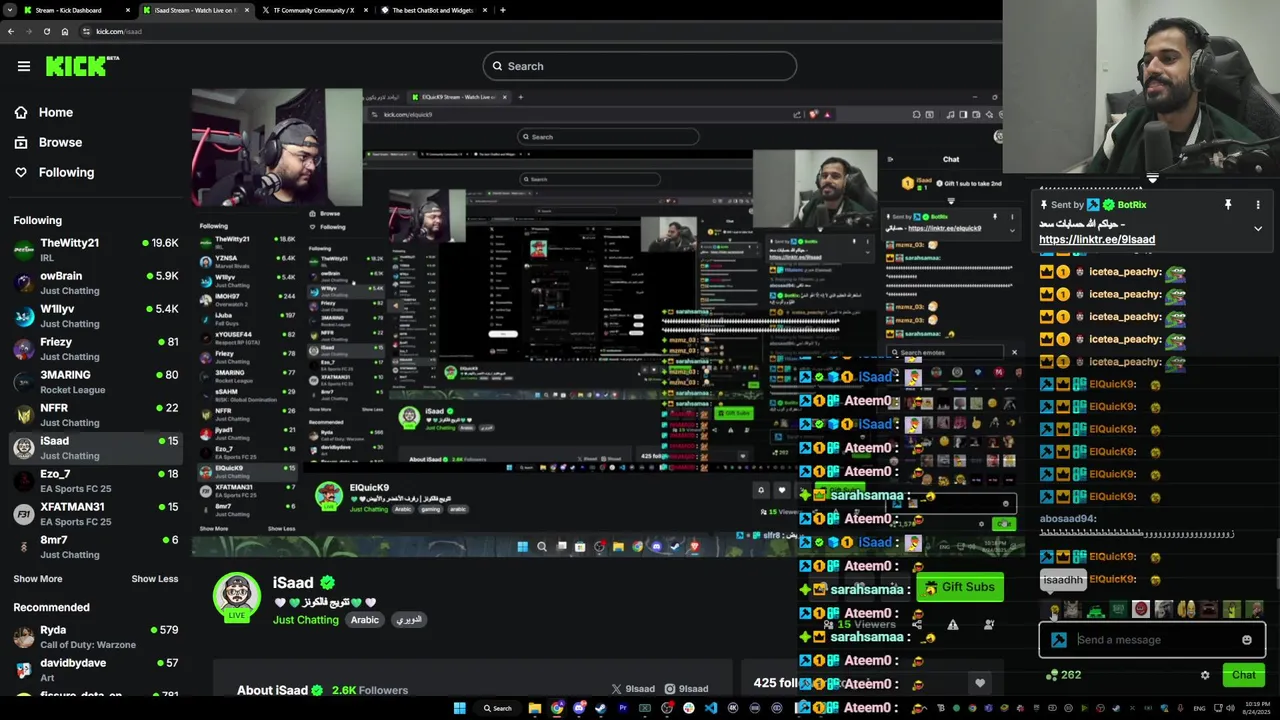Go to Home in the sidebar

[x=56, y=112]
